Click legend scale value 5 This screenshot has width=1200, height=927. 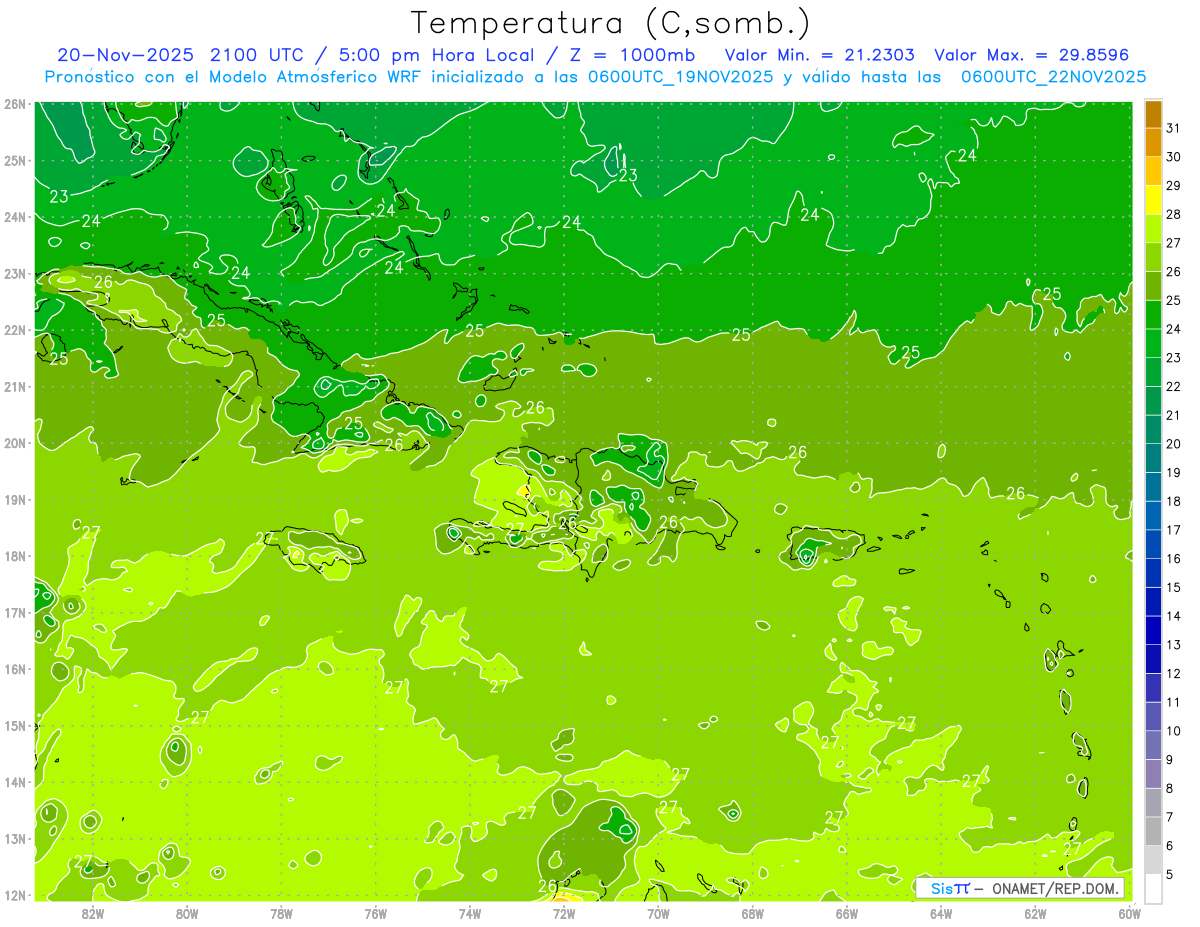1171,875
